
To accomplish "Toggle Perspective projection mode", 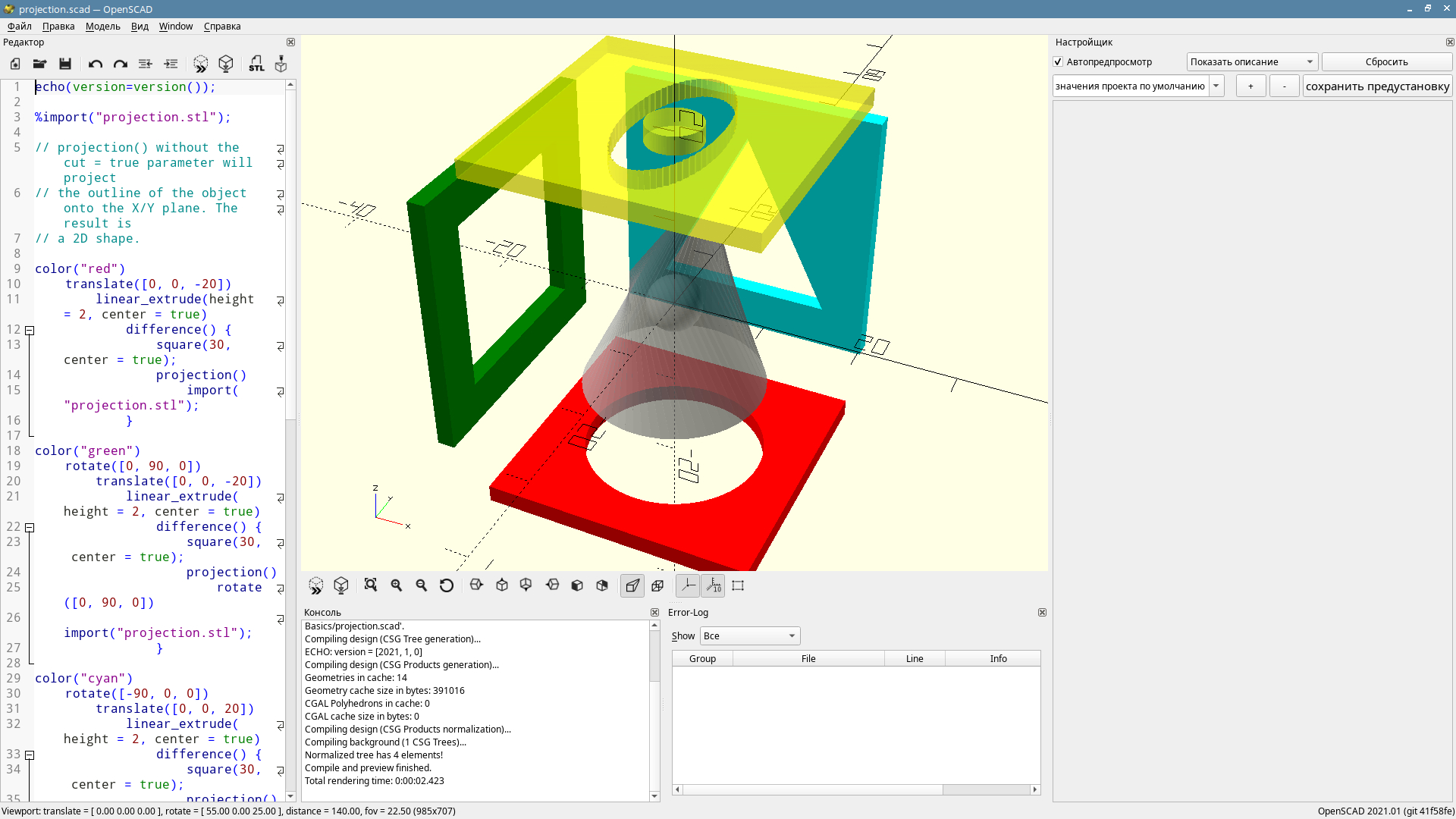I will pyautogui.click(x=632, y=585).
